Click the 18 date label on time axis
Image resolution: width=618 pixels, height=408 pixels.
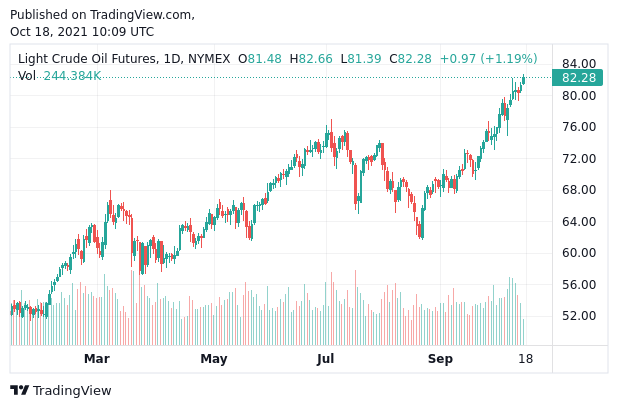pos(526,359)
